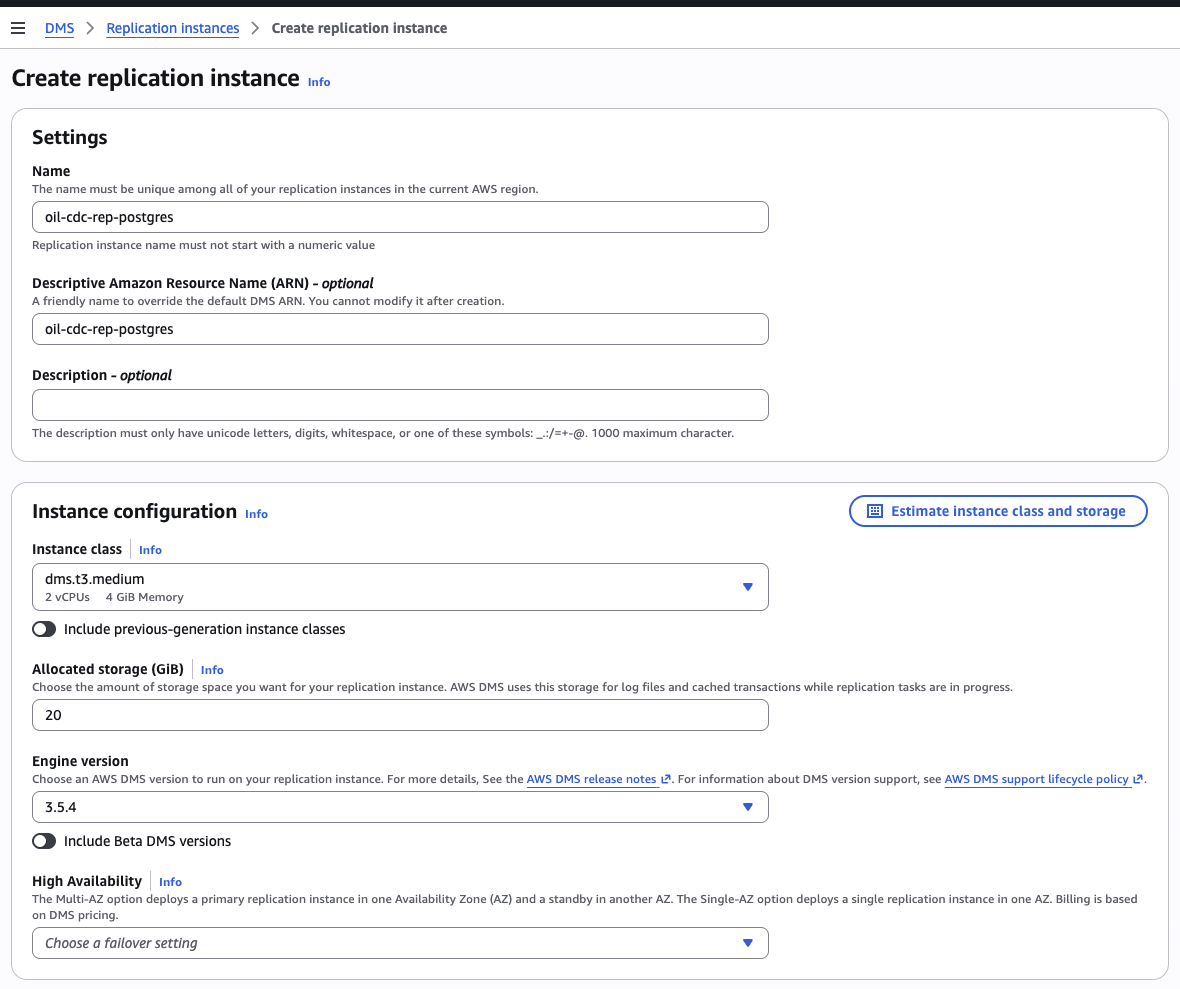The image size is (1180, 989).
Task: Toggle Include Beta DMS versions
Action: (x=44, y=841)
